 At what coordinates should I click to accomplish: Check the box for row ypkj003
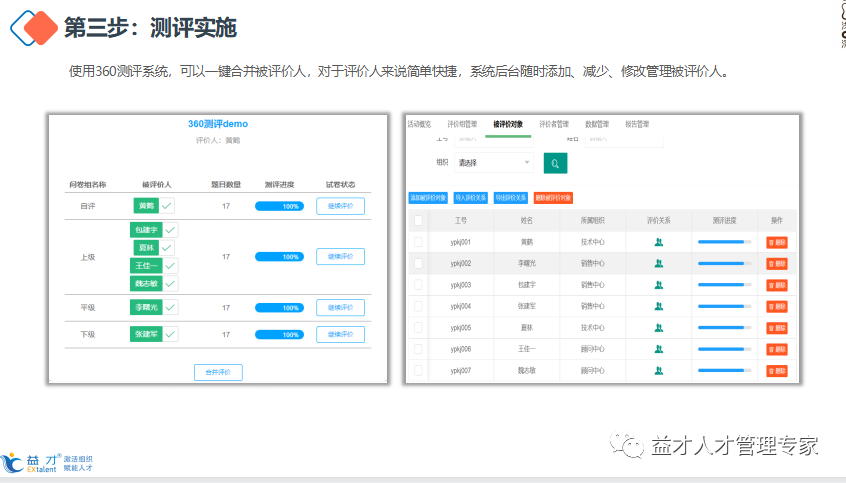418,284
